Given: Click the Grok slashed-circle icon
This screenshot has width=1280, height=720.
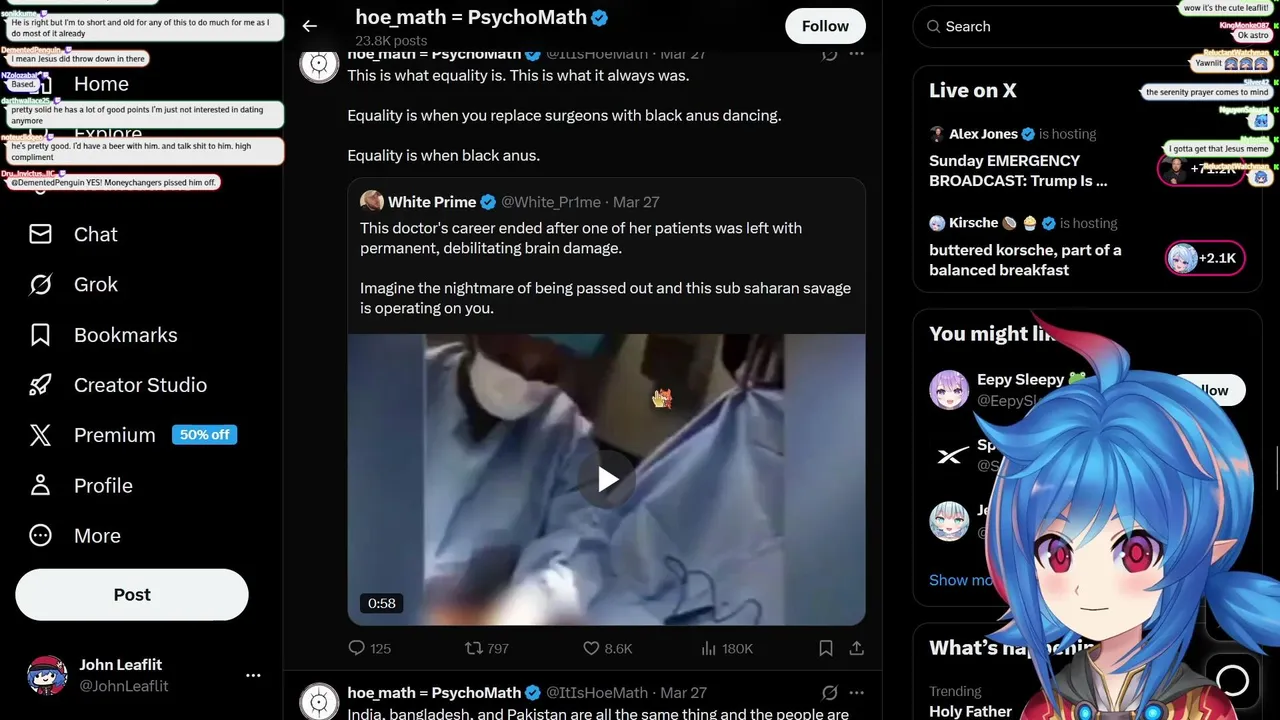Looking at the screenshot, I should click(40, 285).
